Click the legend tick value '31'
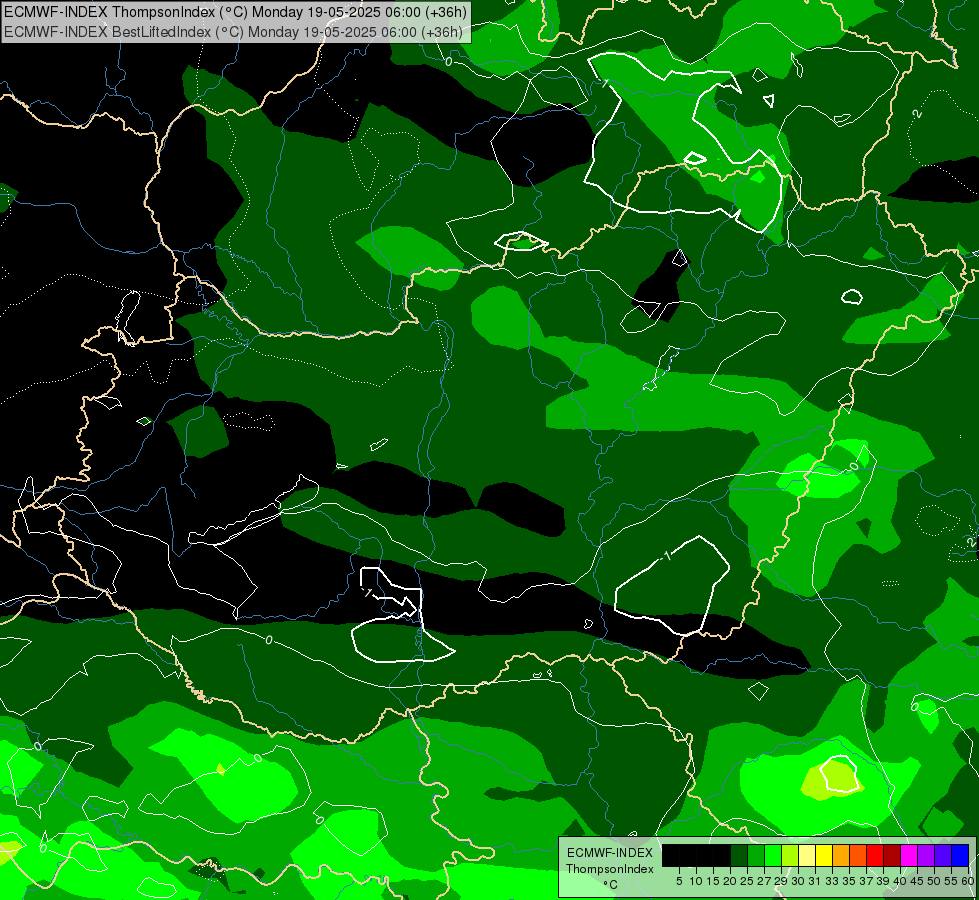This screenshot has height=900, width=979. click(815, 881)
